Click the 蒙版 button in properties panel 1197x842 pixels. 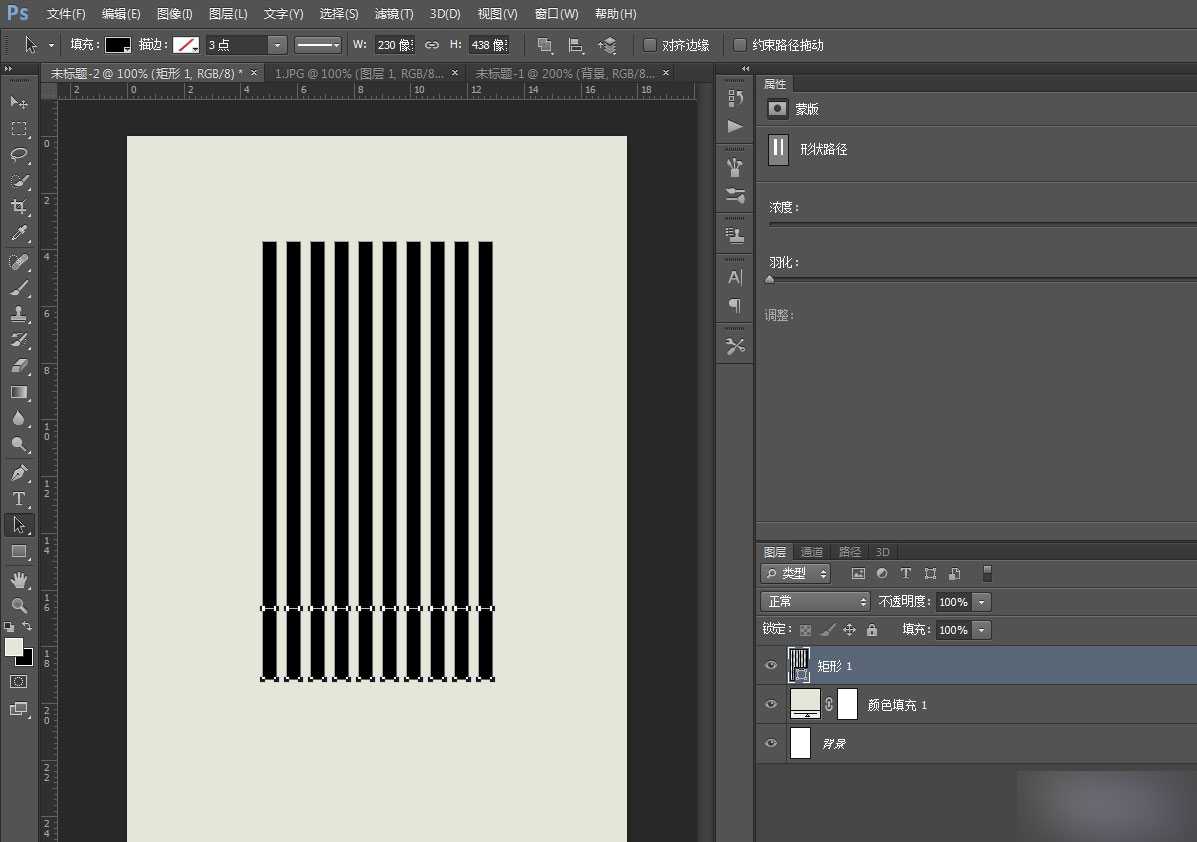point(777,109)
